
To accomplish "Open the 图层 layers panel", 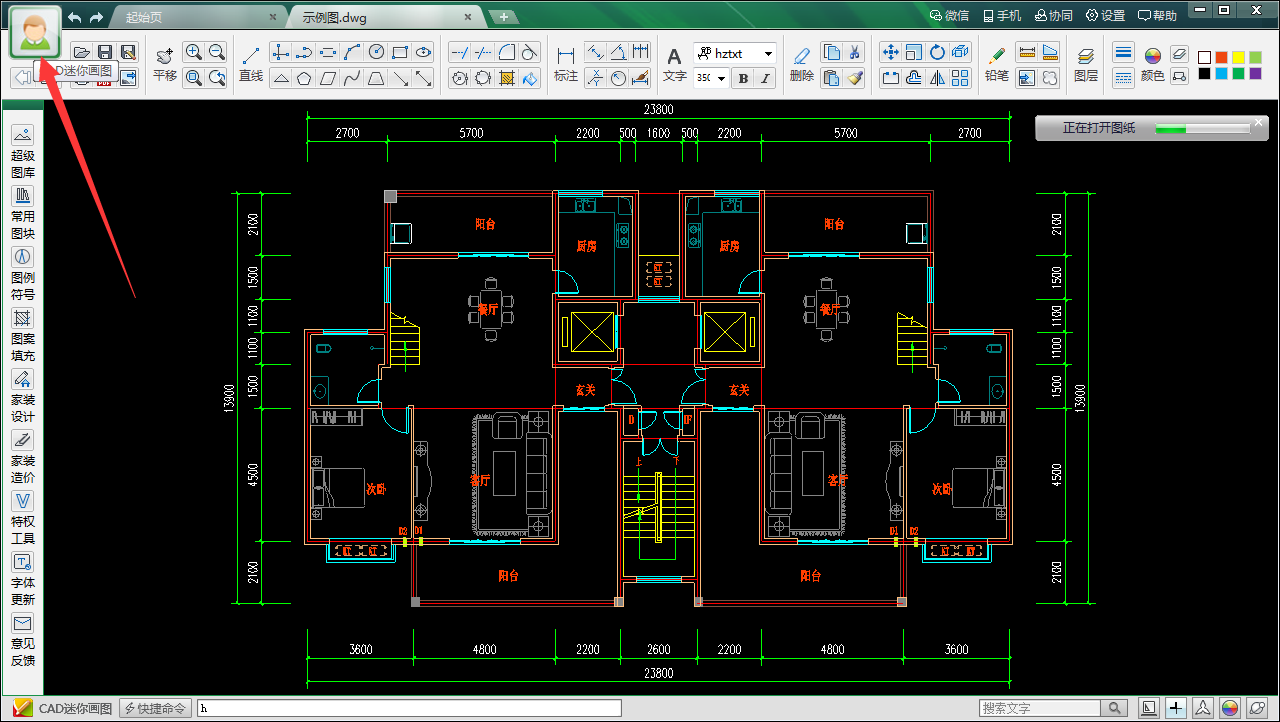I will click(1085, 62).
